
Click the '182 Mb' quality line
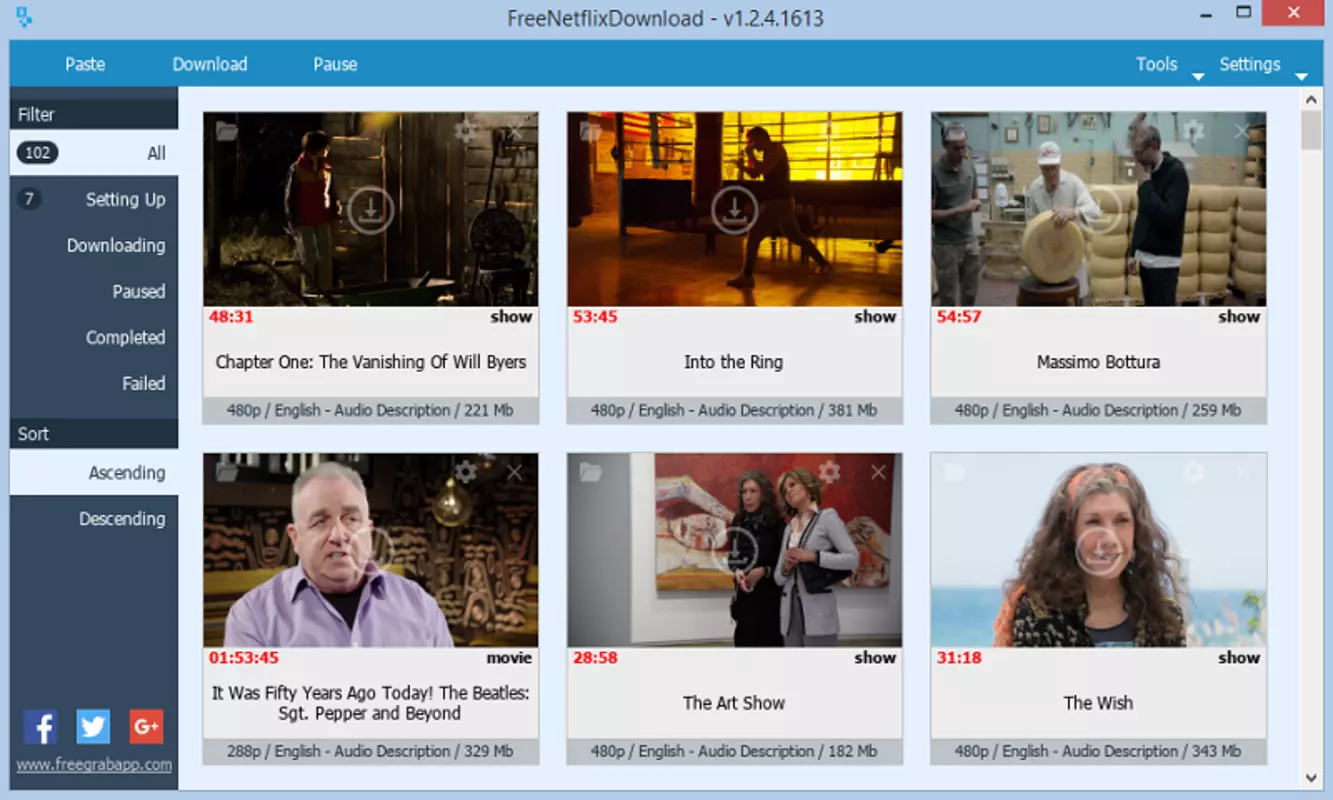point(734,751)
